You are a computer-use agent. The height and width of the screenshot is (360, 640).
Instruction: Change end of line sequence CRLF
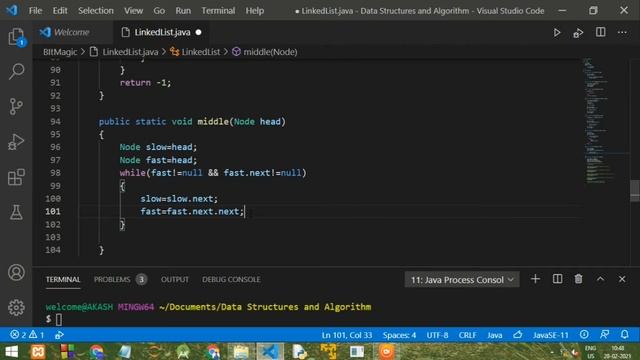pyautogui.click(x=467, y=335)
